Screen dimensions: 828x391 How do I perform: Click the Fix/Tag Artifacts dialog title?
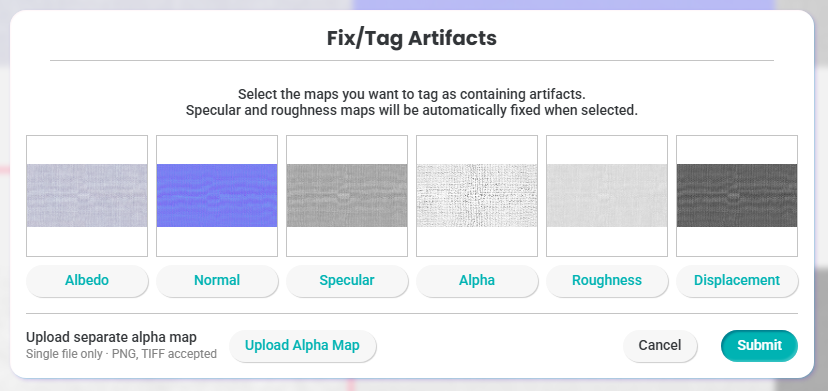pos(412,39)
